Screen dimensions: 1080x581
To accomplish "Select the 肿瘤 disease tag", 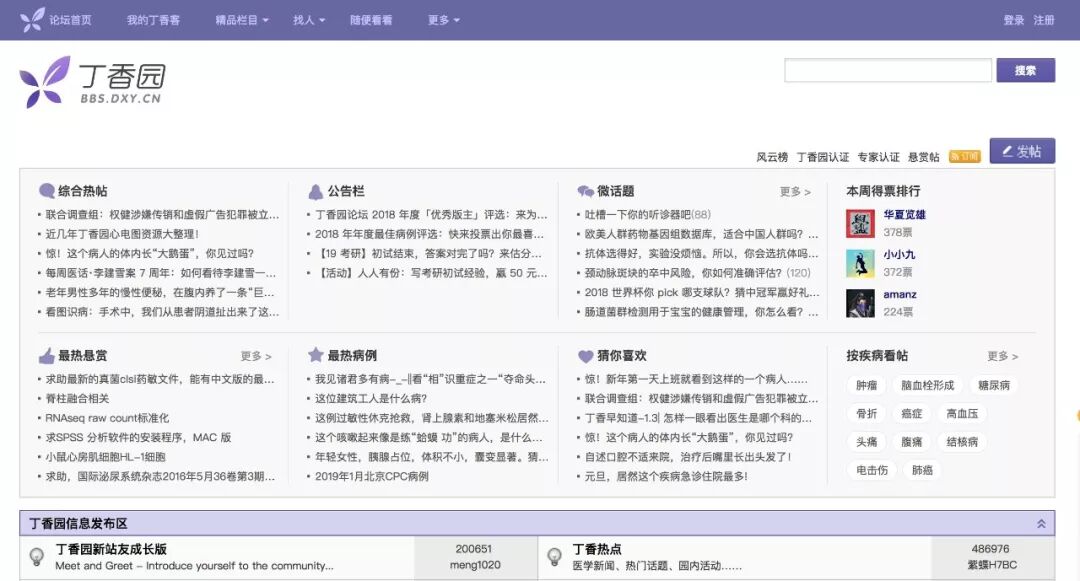I will tap(866, 385).
